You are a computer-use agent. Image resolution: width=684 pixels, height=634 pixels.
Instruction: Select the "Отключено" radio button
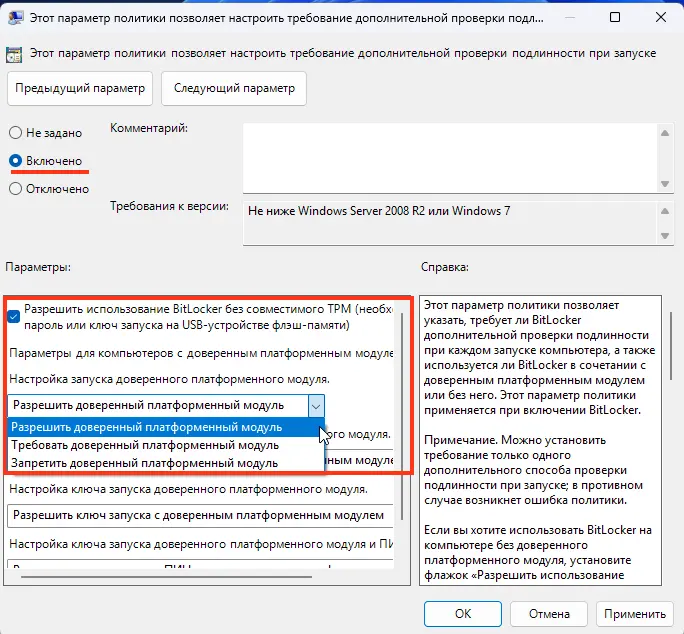16,187
